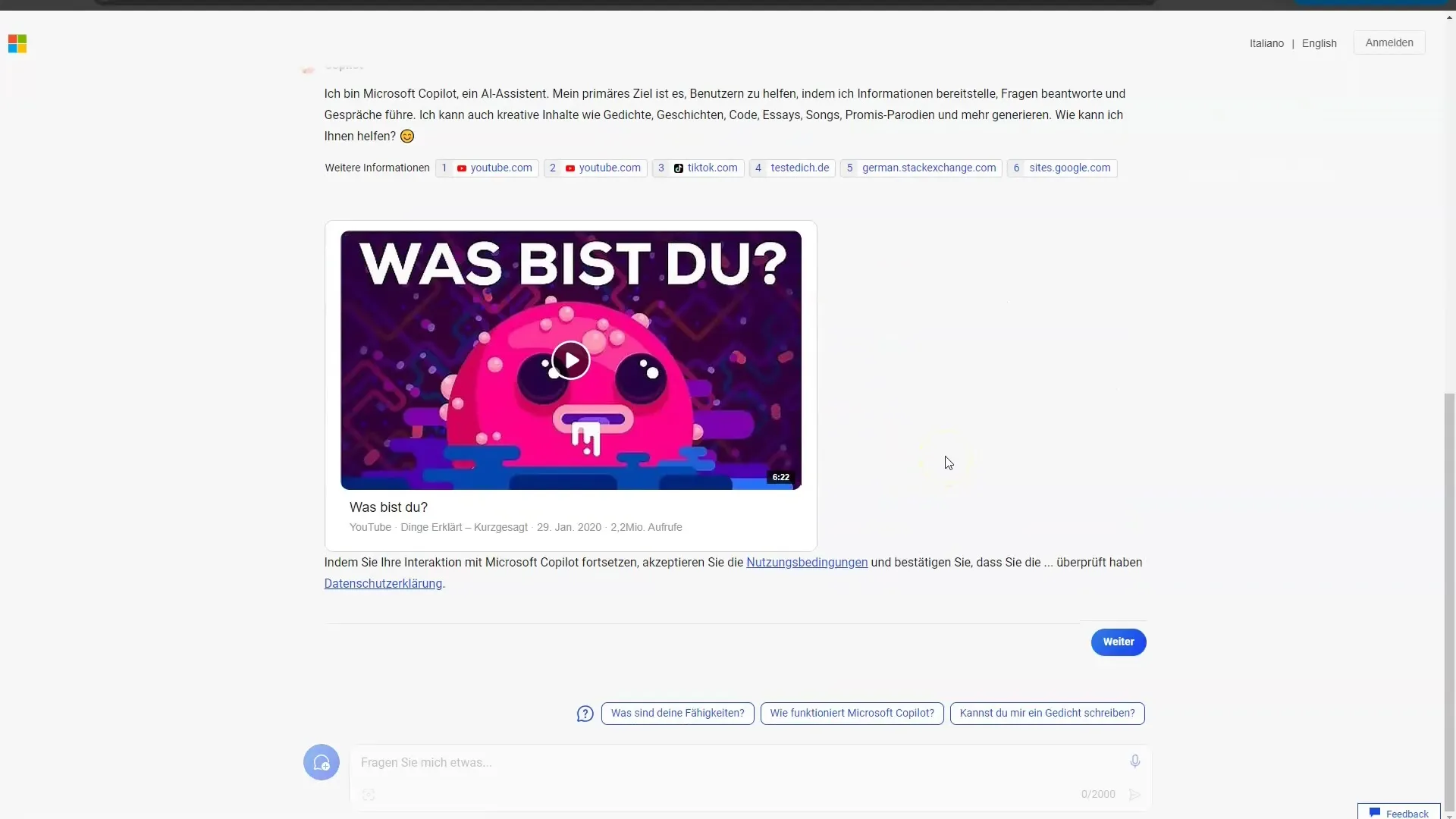Expand source reference 6 sites.google.com
This screenshot has height=819, width=1456.
click(x=1063, y=167)
